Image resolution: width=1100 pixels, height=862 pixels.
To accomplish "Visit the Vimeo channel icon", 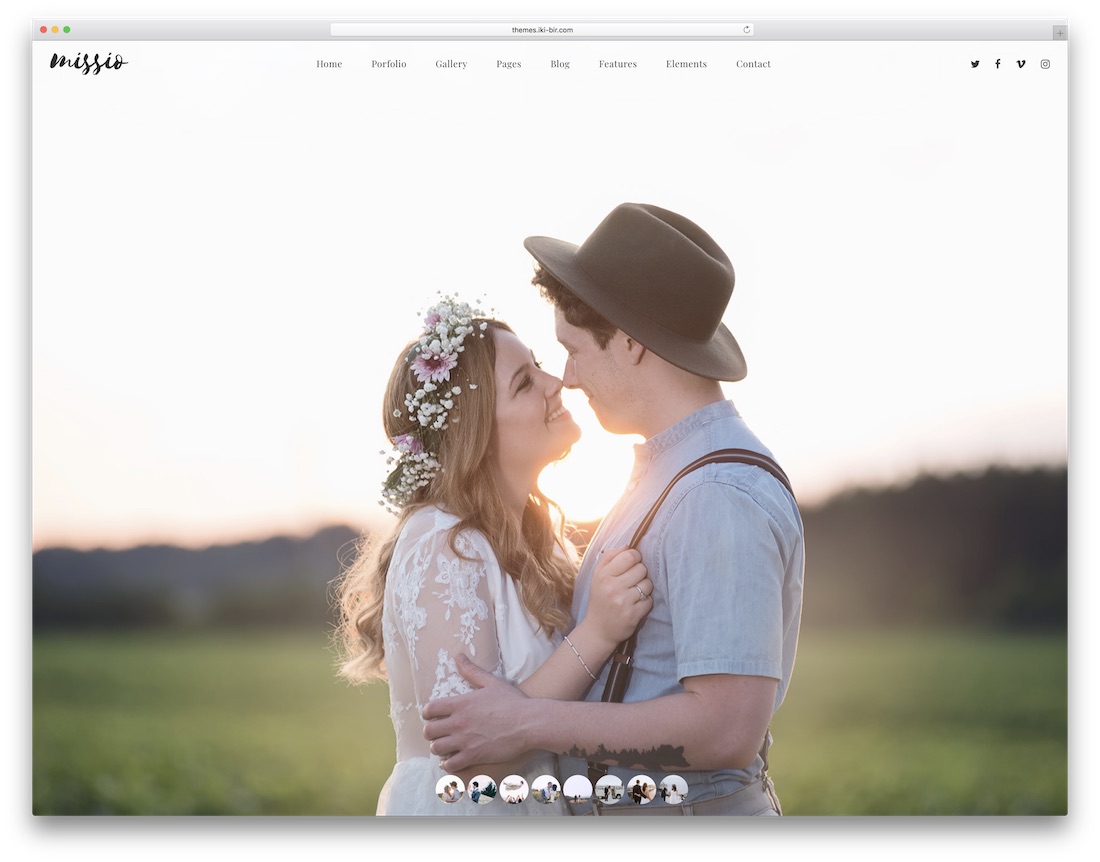I will click(x=1021, y=63).
